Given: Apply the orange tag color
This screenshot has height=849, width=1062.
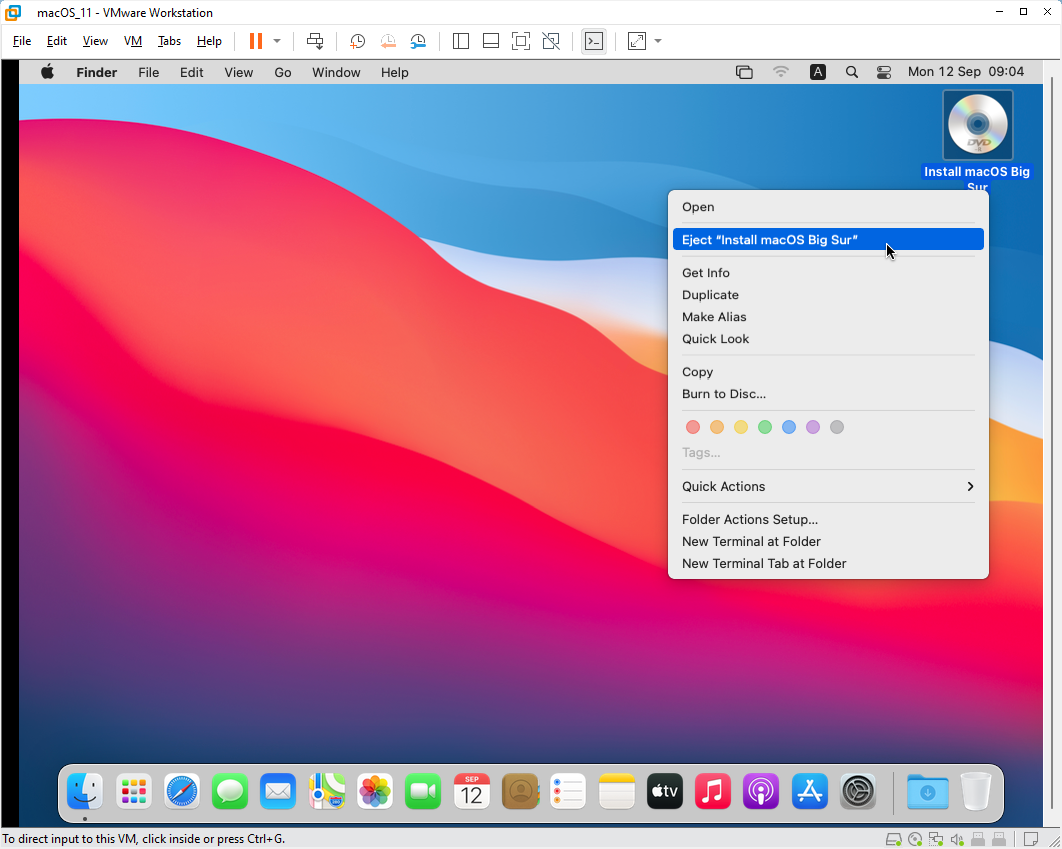Looking at the screenshot, I should click(717, 427).
